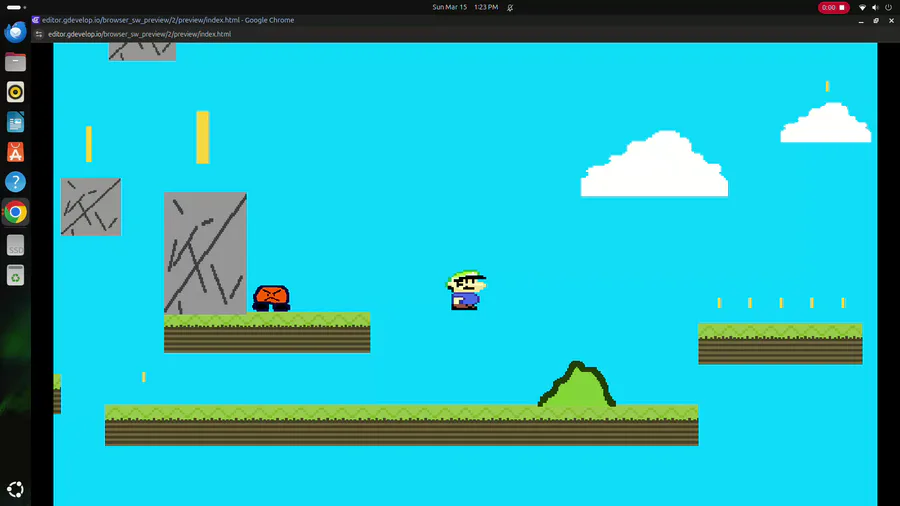Open the volume speaker icon
900x506 pixels.
click(x=875, y=7)
